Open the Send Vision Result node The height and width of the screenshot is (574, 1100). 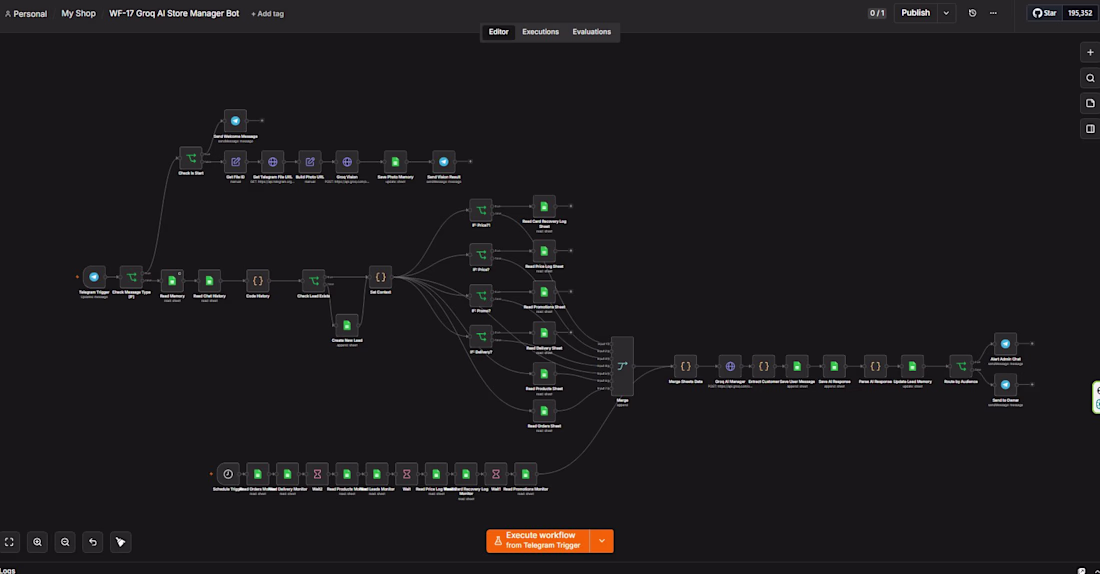pos(444,162)
